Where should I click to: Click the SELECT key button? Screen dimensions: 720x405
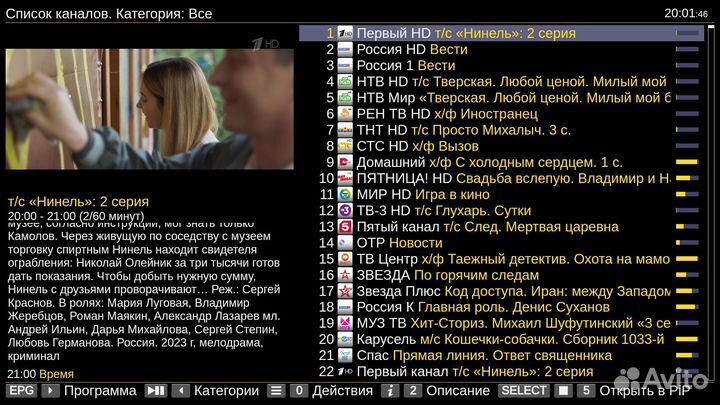524,391
